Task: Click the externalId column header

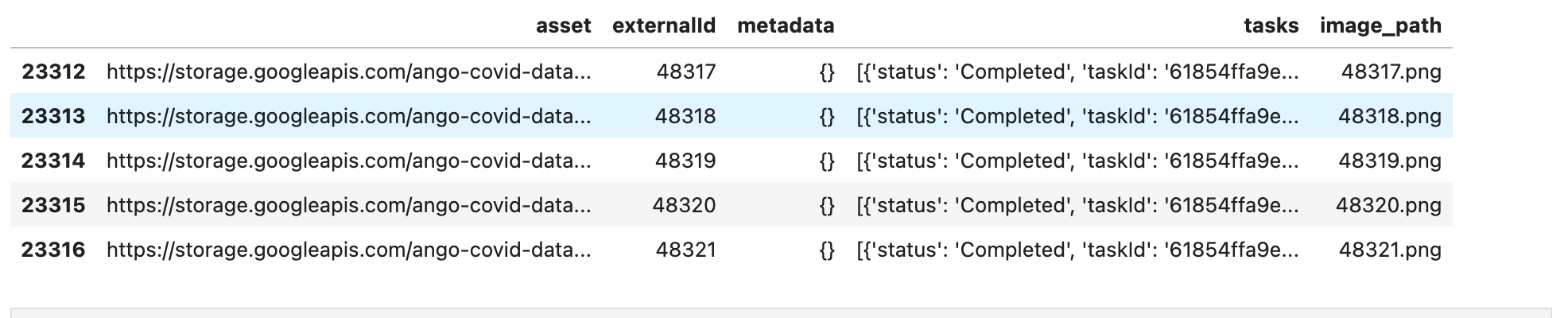Action: (664, 26)
